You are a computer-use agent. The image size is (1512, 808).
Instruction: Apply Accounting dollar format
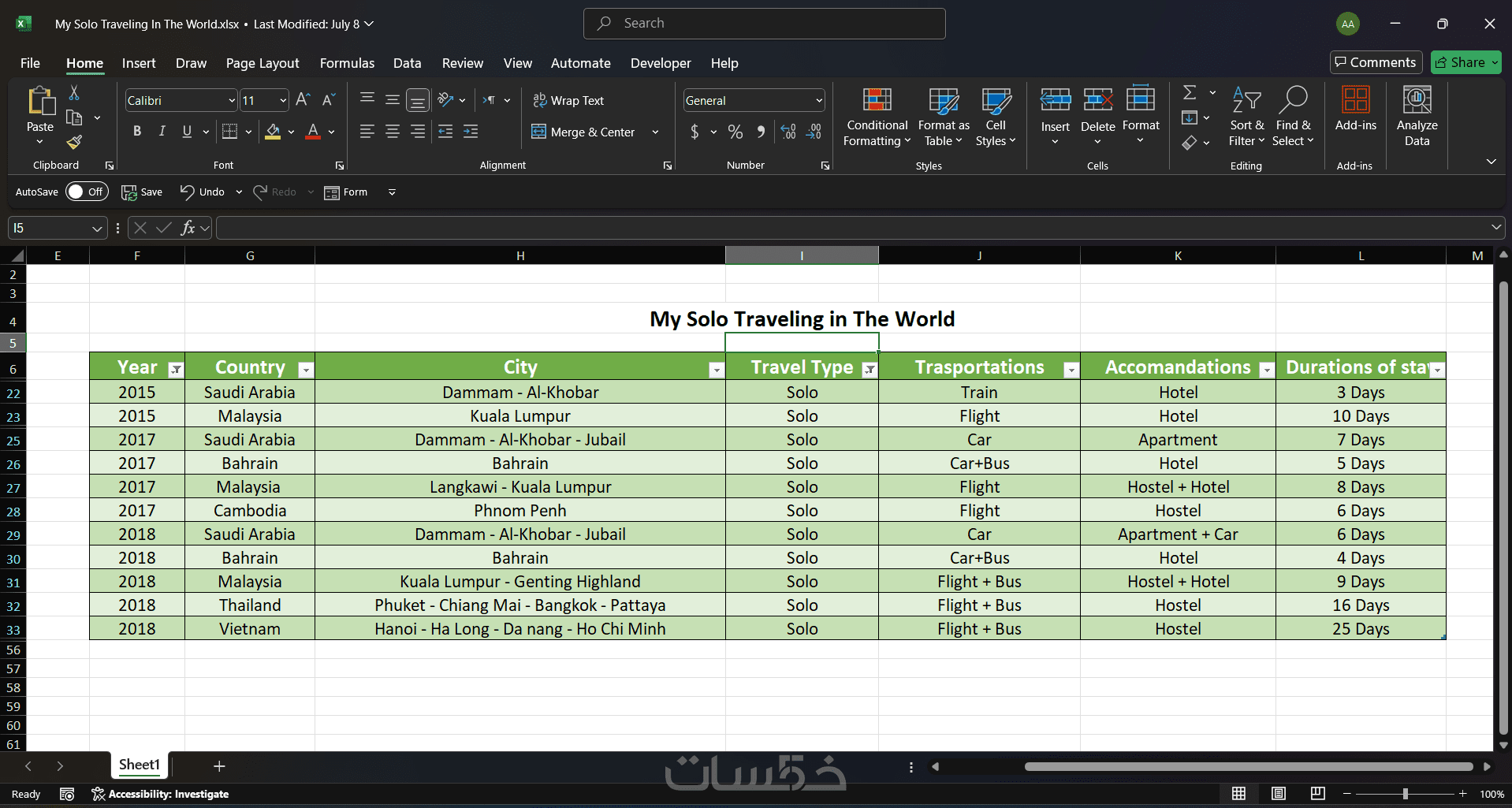pos(695,132)
